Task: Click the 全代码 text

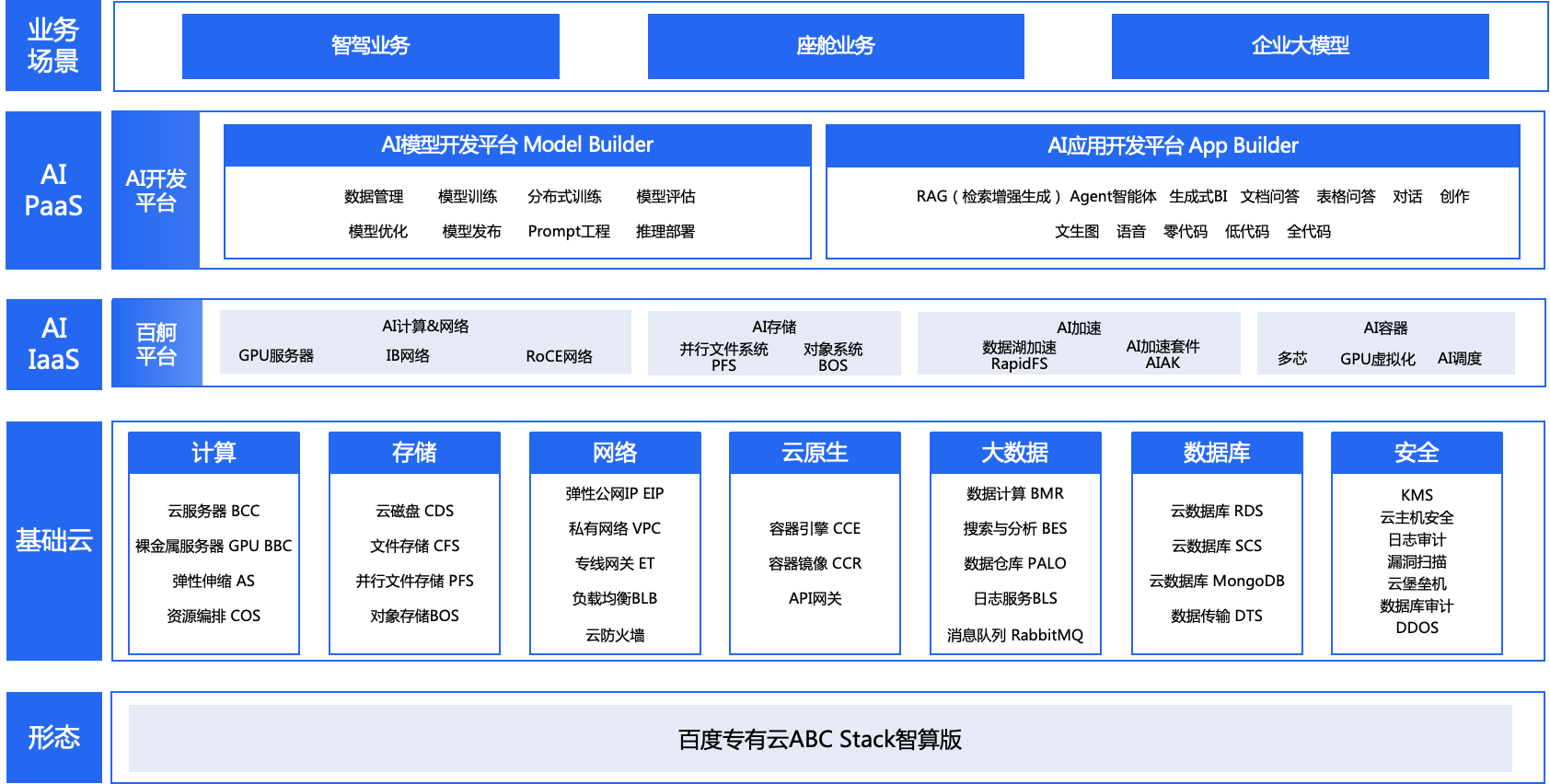Action: 1309,232
